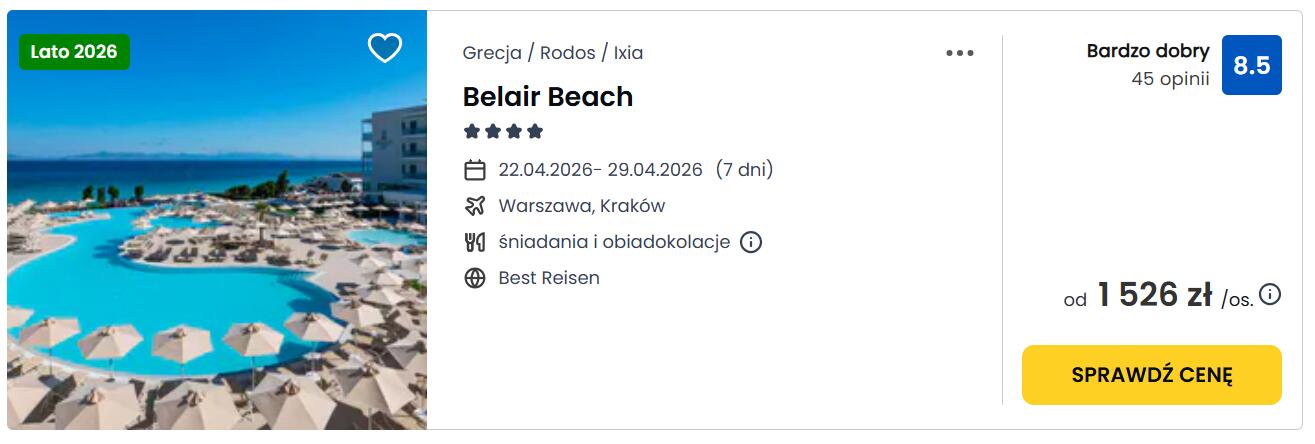
Task: Select the Ixia breadcrumb
Action: tap(628, 53)
